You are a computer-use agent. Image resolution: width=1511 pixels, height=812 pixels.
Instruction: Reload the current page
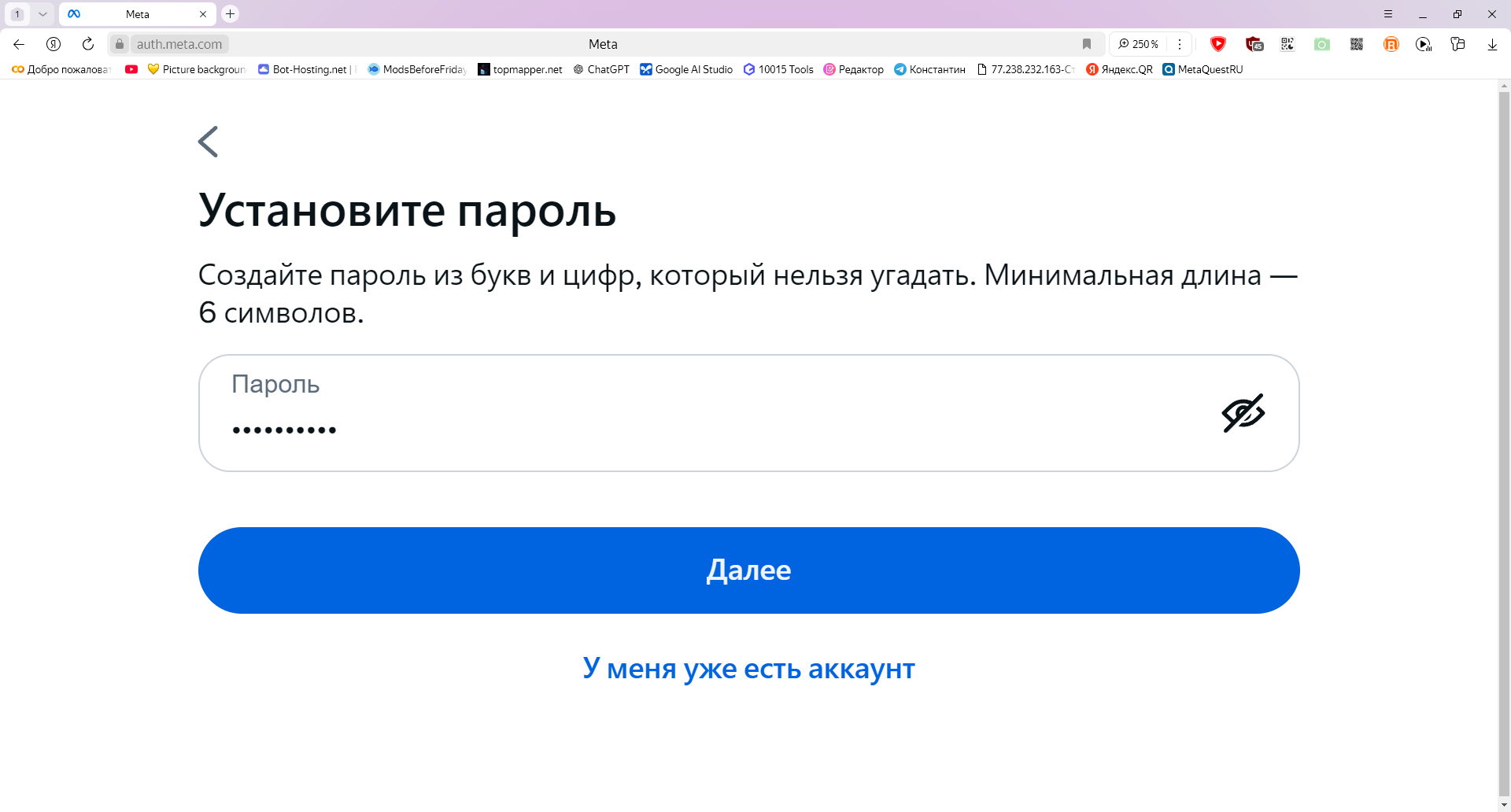tap(87, 44)
